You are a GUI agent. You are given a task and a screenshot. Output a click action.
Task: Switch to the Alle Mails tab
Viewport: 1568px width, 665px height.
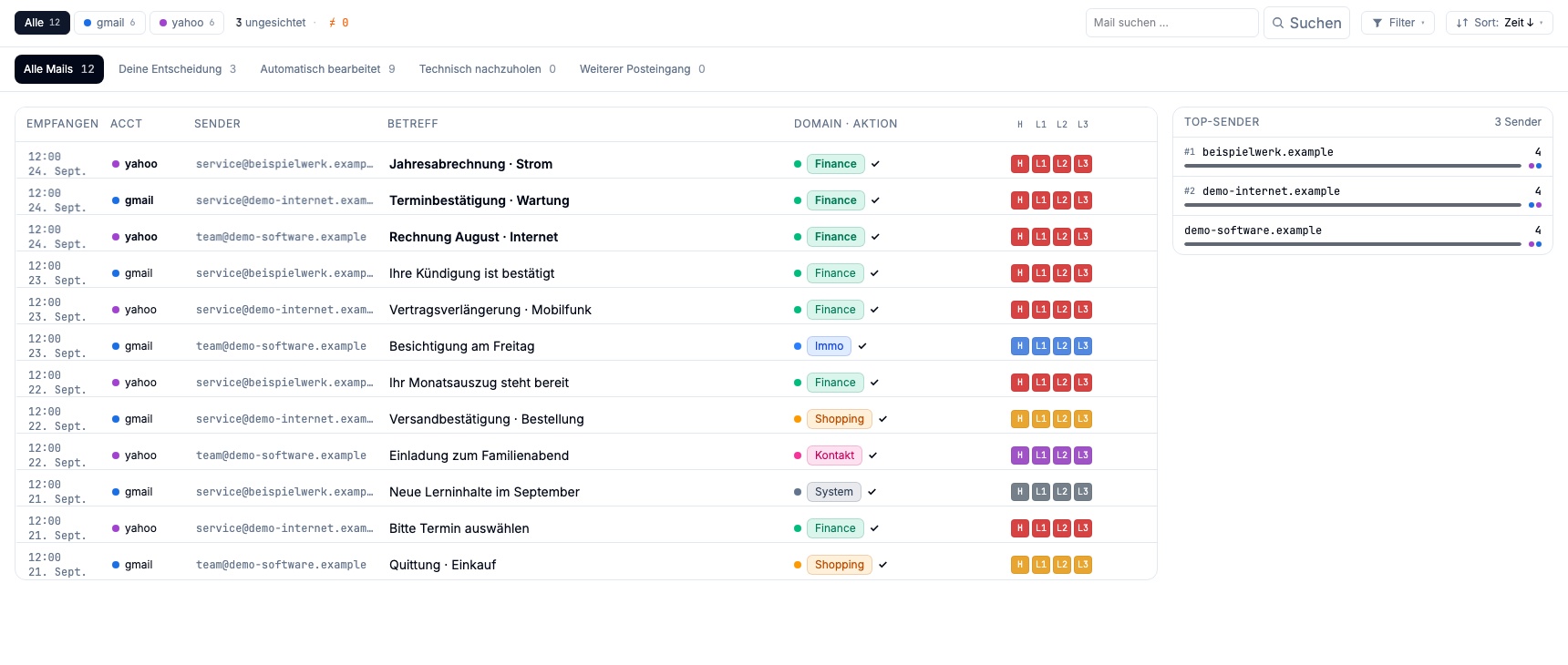click(59, 69)
